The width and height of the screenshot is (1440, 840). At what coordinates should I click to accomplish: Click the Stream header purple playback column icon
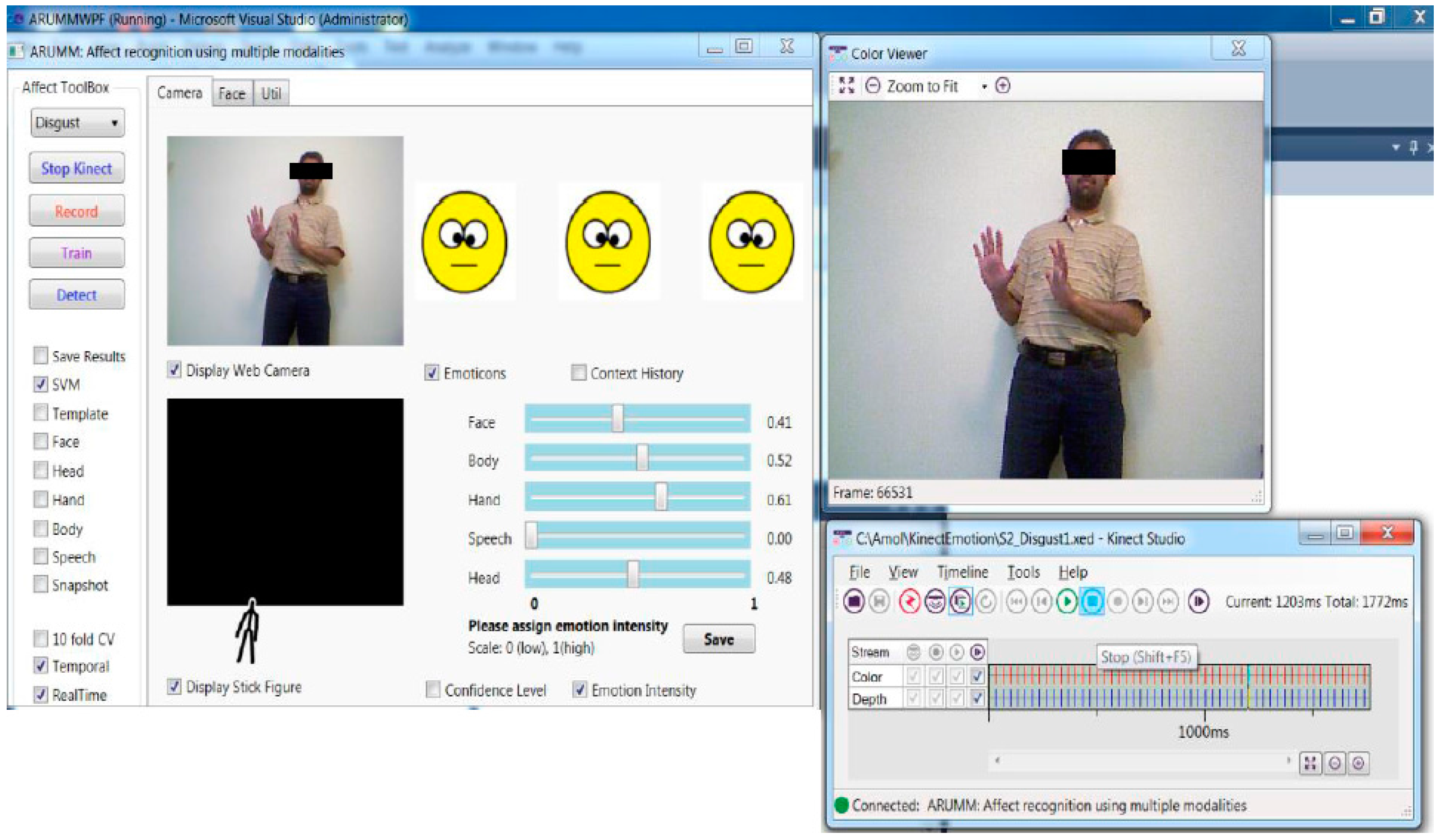pos(978,651)
